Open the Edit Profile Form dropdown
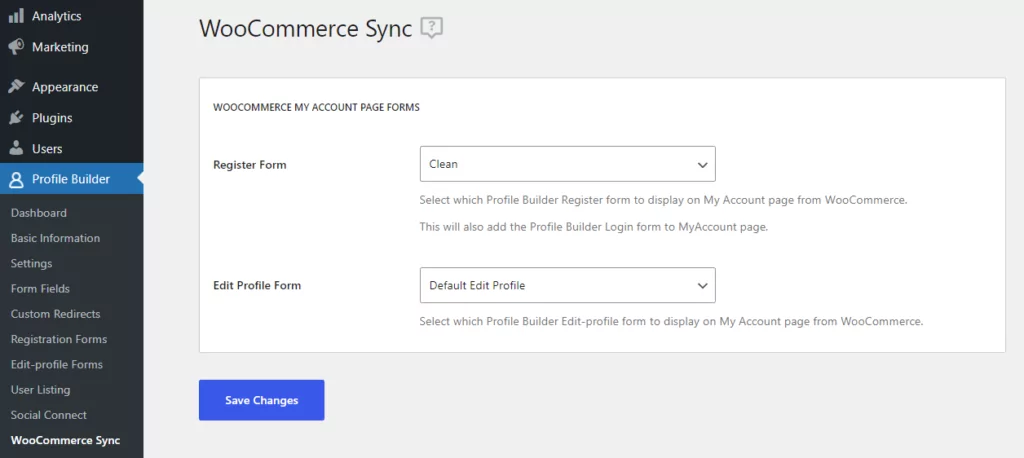Screen dimensions: 1024x458 [568, 286]
